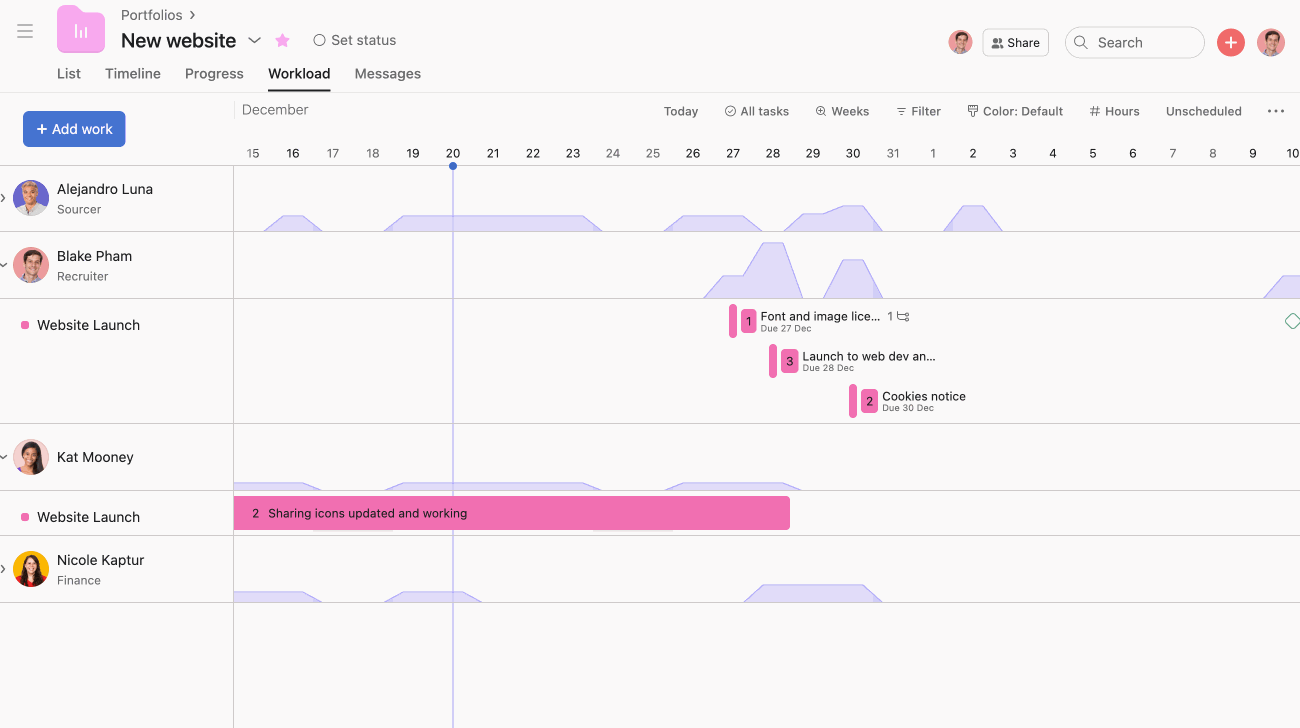This screenshot has width=1300, height=728.
Task: Open the New website title dropdown
Action: pyautogui.click(x=254, y=41)
